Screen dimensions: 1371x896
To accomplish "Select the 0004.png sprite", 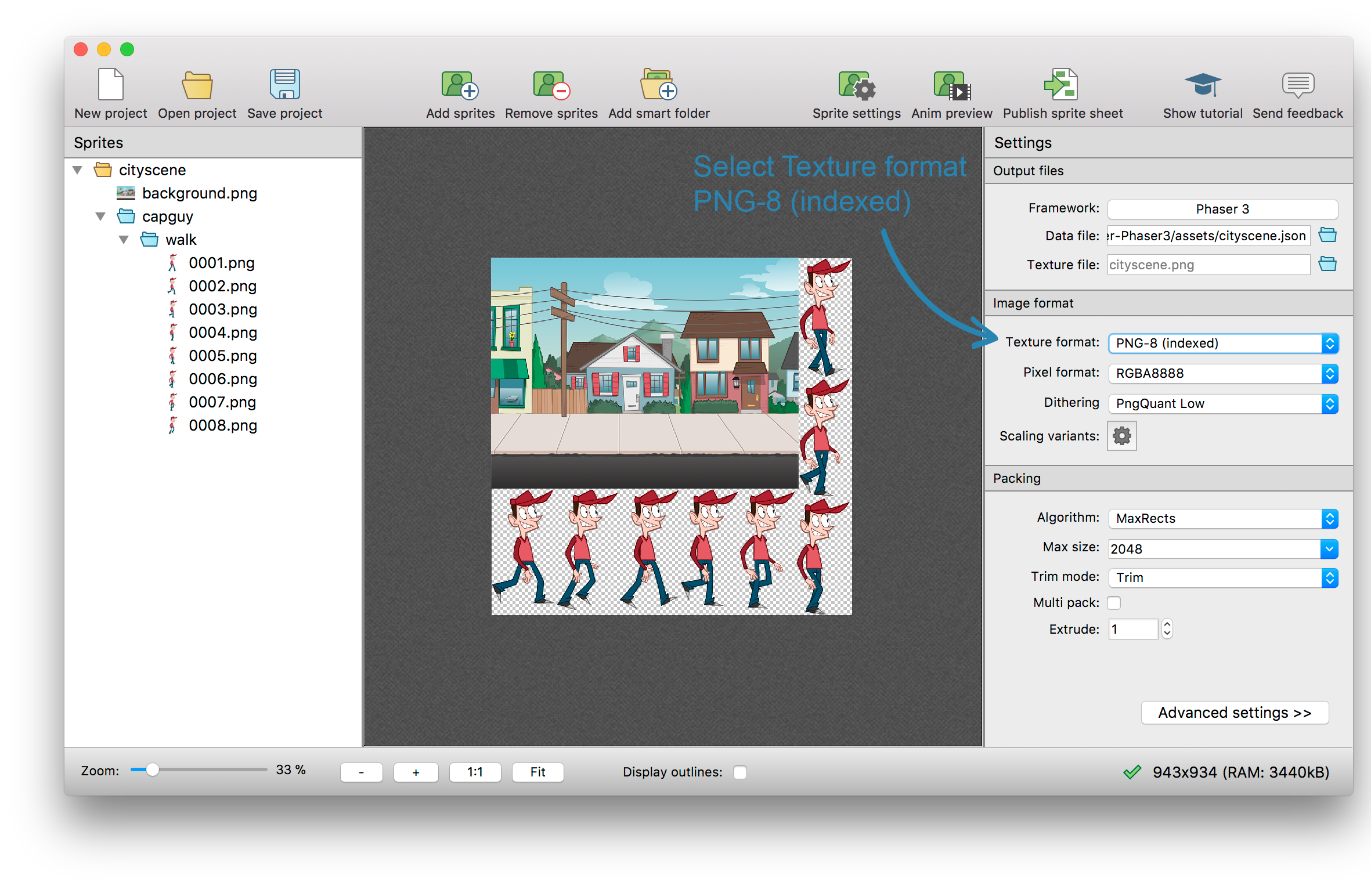I will coord(222,333).
